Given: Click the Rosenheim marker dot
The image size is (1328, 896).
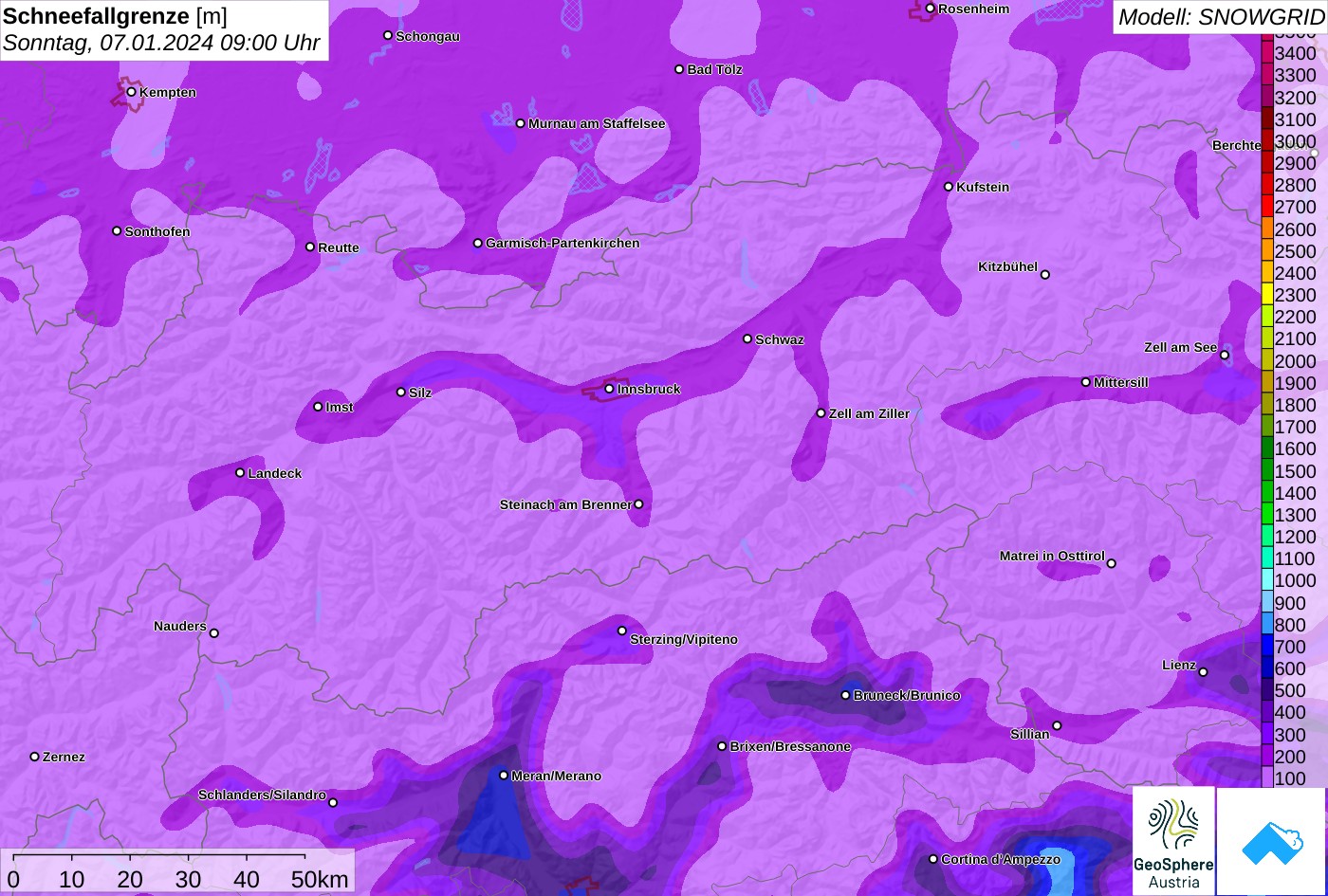Looking at the screenshot, I should 930,9.
